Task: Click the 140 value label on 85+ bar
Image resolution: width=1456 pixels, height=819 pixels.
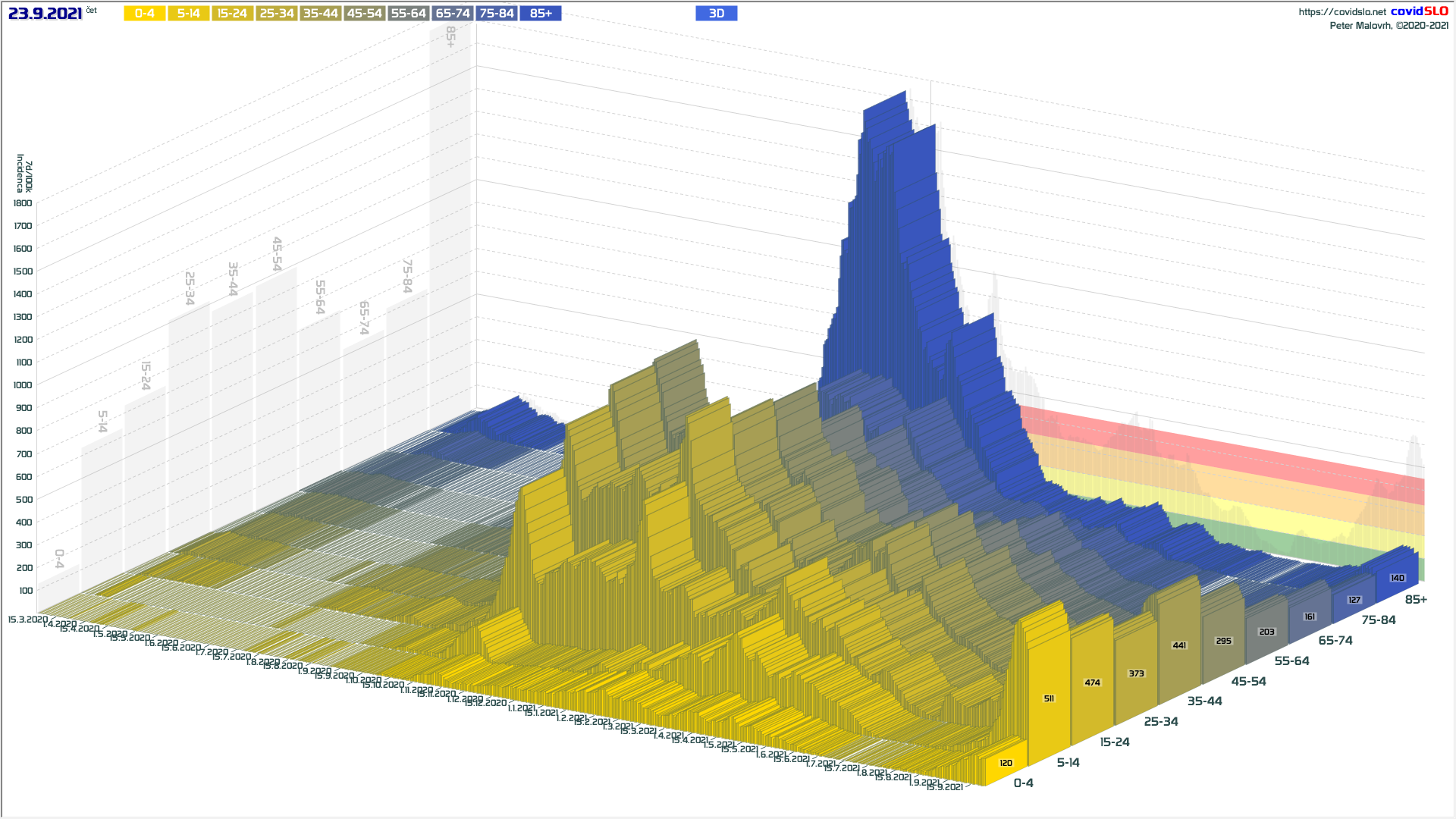Action: (x=1398, y=578)
